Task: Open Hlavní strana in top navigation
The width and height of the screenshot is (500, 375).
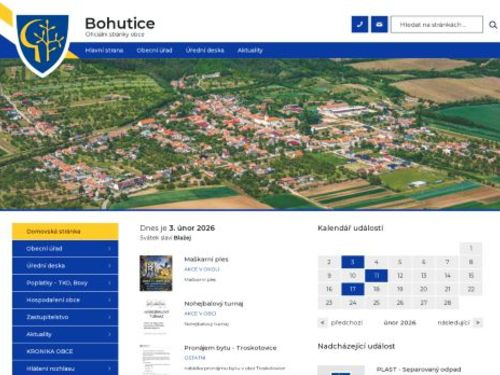Action: coord(104,50)
